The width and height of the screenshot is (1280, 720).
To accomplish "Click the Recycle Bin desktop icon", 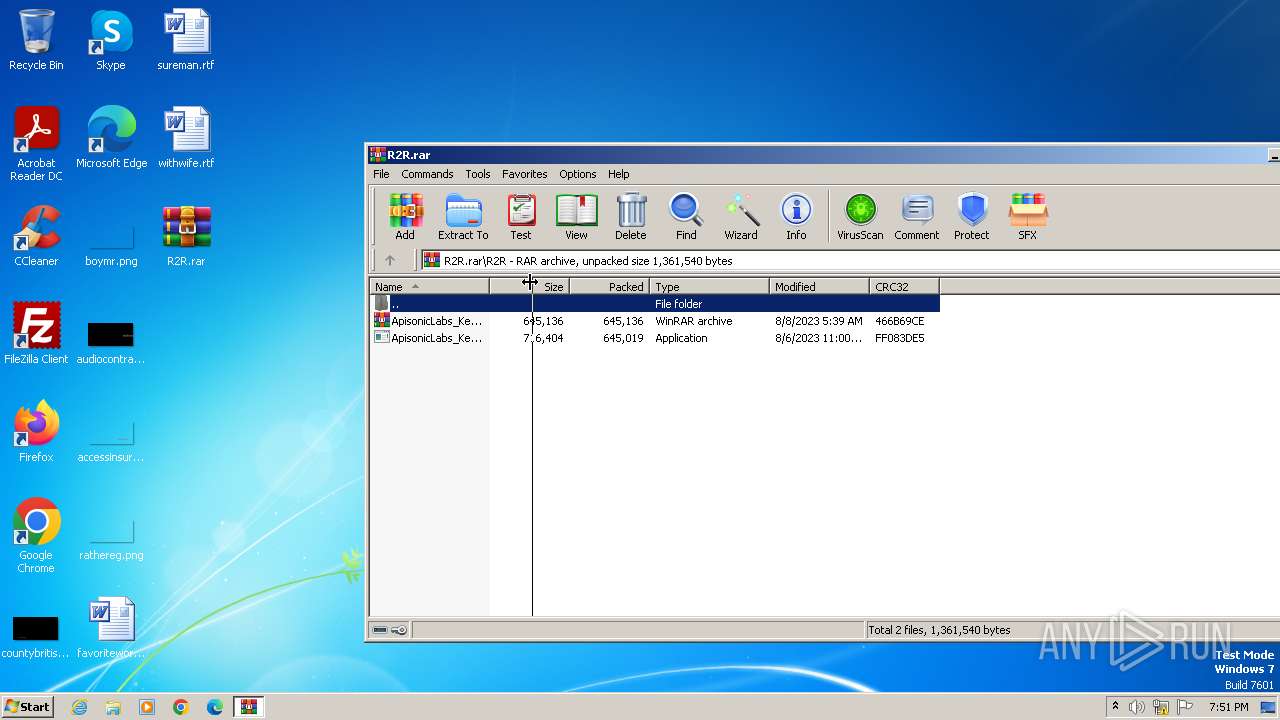I will (x=36, y=40).
